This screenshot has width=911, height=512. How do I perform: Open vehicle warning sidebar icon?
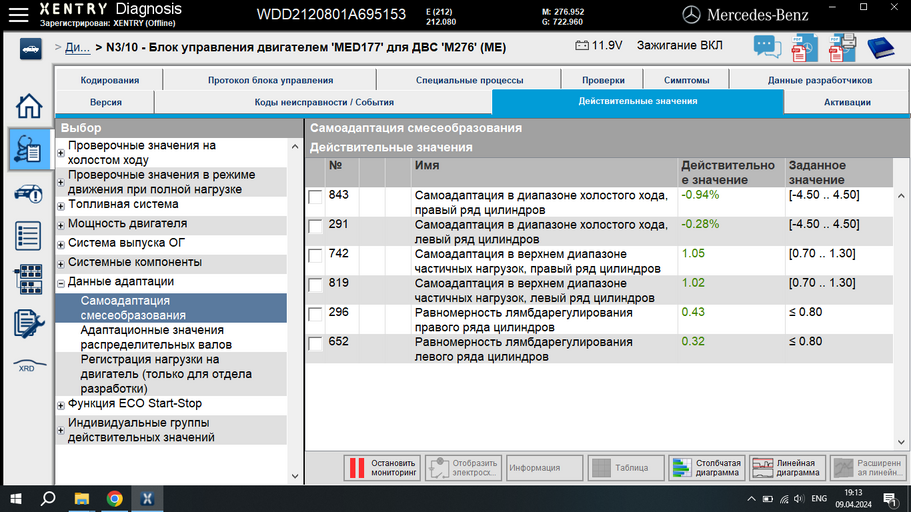[x=29, y=194]
